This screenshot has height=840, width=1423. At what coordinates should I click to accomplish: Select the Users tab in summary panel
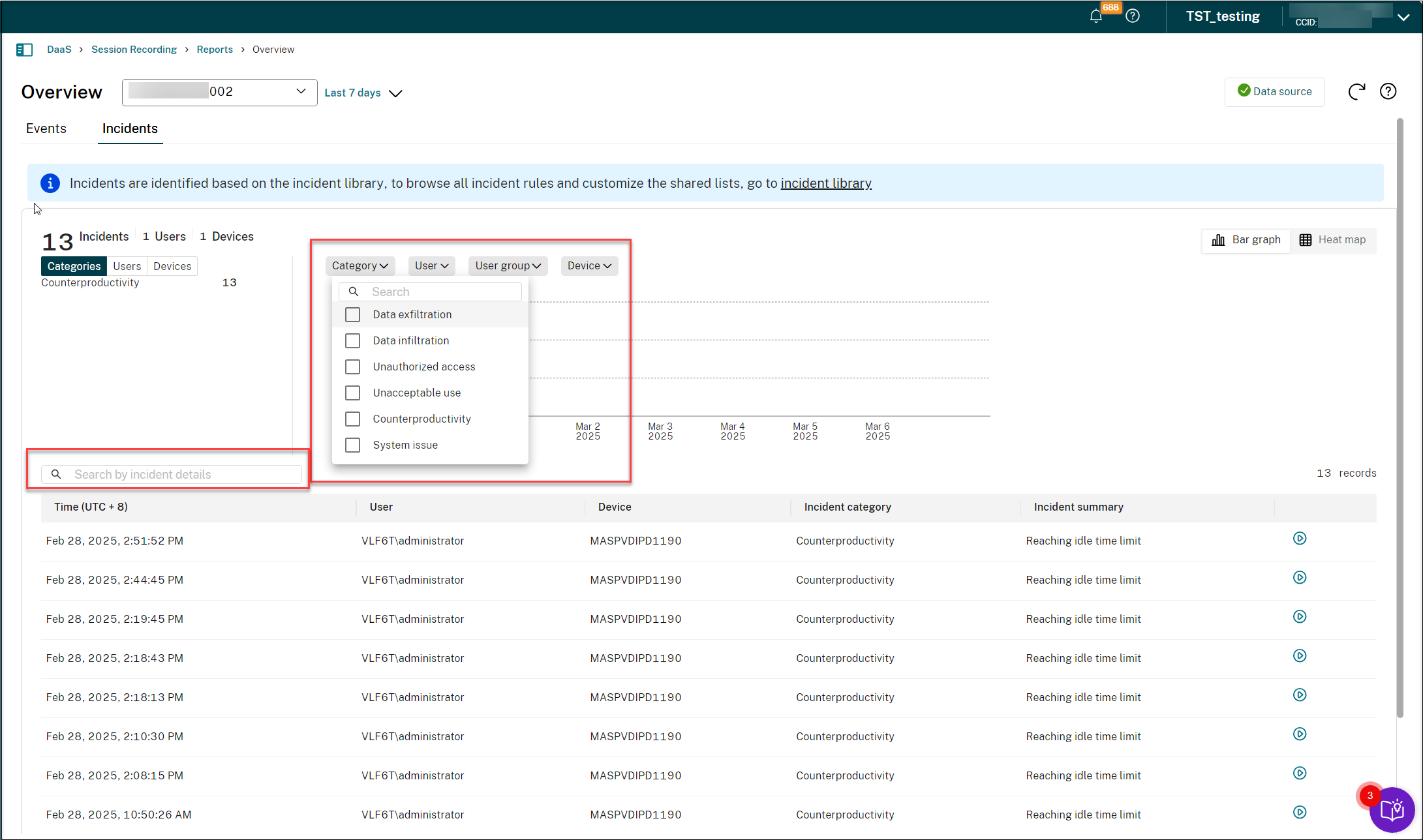tap(127, 266)
